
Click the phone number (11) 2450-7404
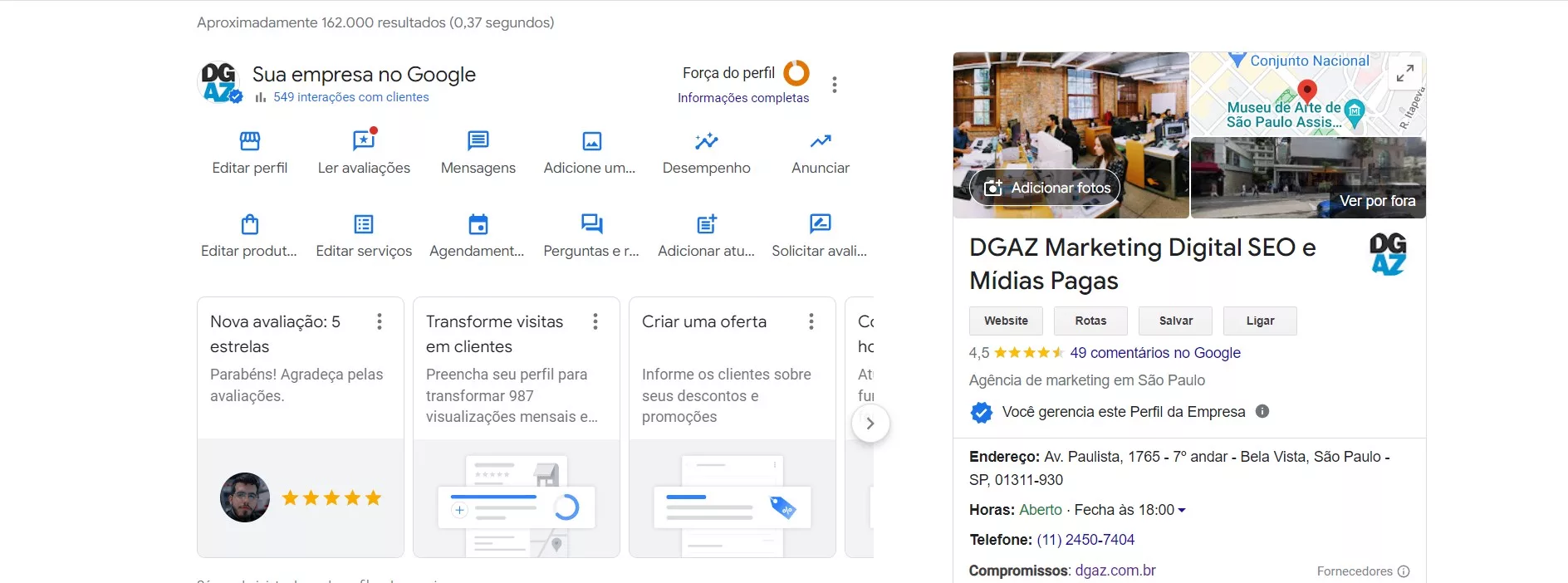(x=1085, y=540)
